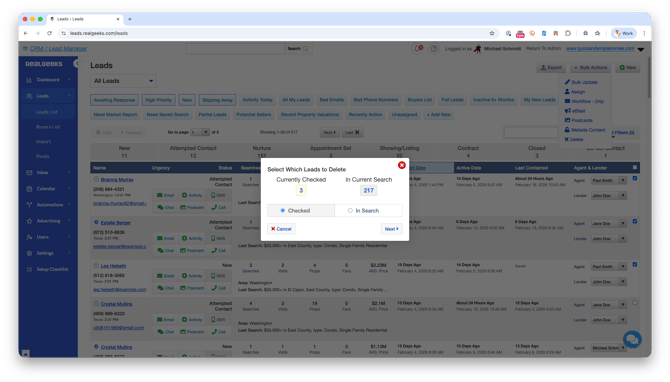This screenshot has width=670, height=382.
Task: Expand Leads in the sidebar
Action: 48,96
